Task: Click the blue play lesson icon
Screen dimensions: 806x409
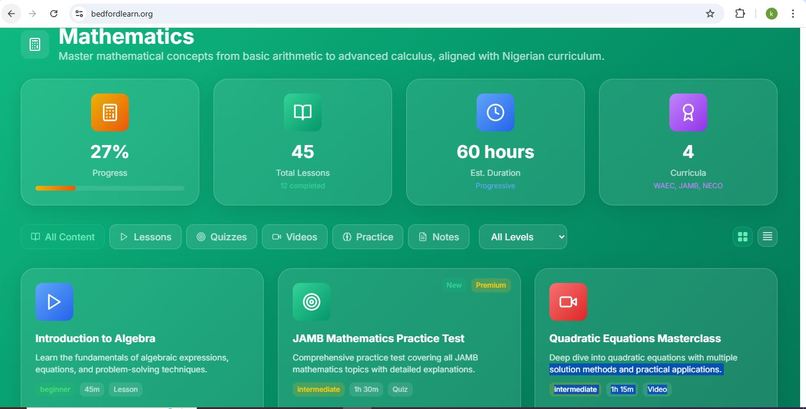Action: click(x=54, y=302)
